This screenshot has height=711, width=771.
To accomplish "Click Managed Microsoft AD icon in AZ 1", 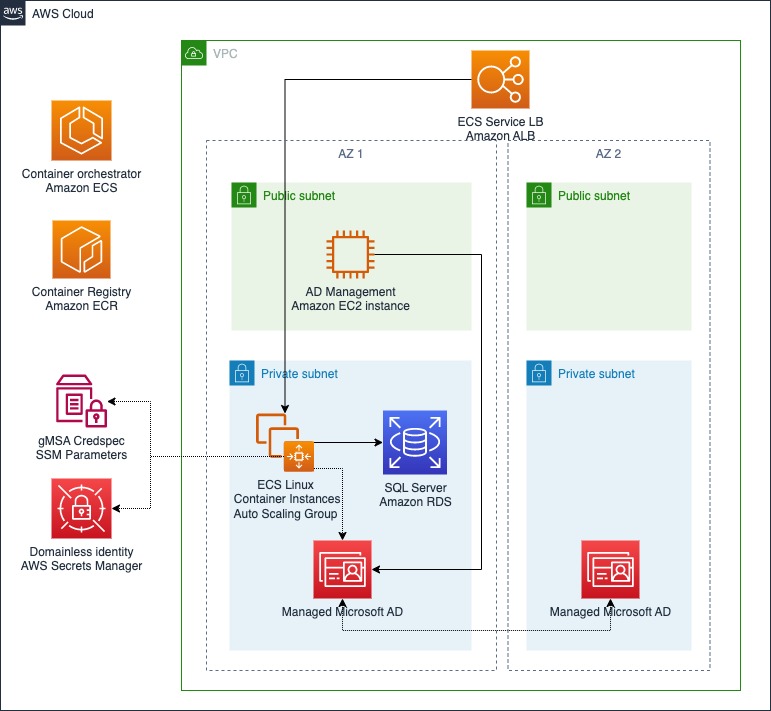I will [342, 569].
